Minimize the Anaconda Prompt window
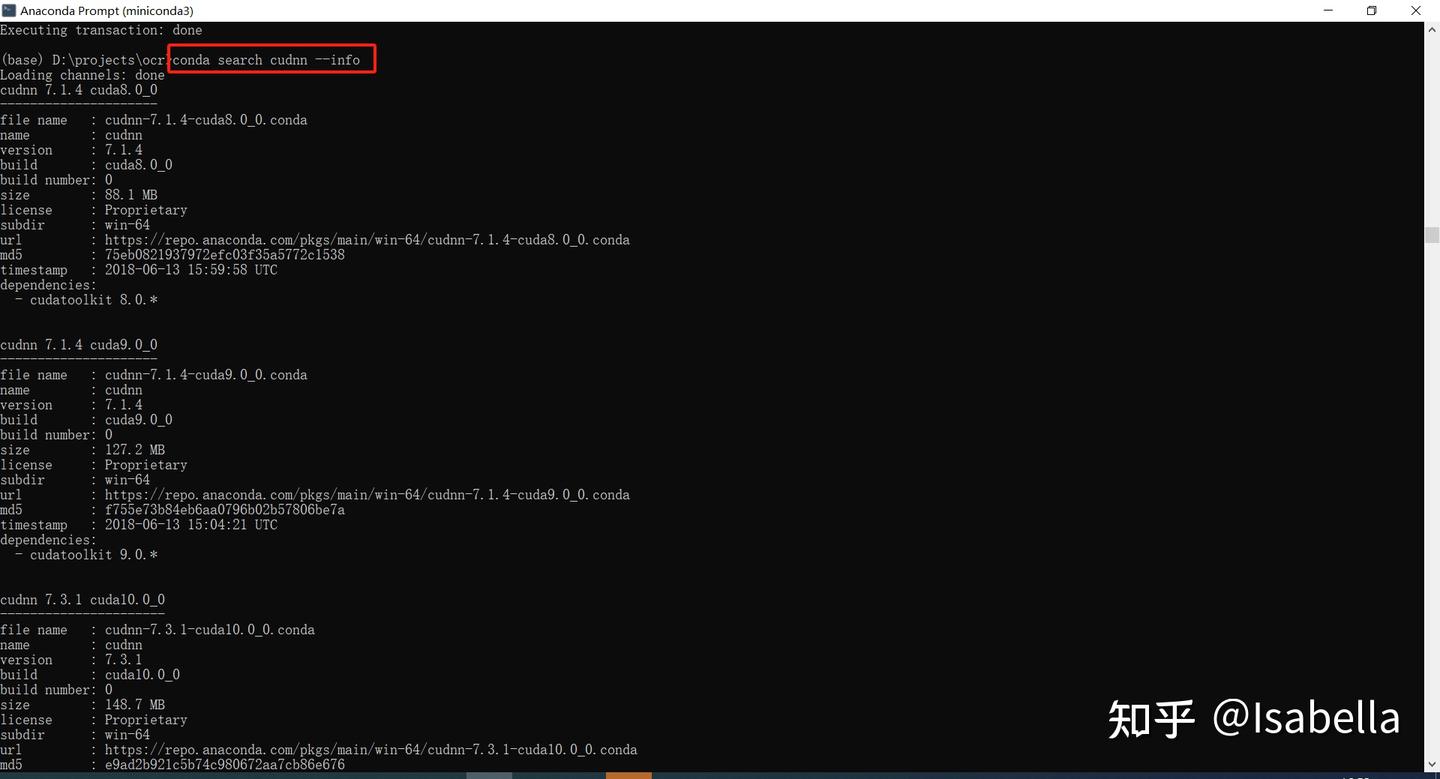 coord(1328,10)
